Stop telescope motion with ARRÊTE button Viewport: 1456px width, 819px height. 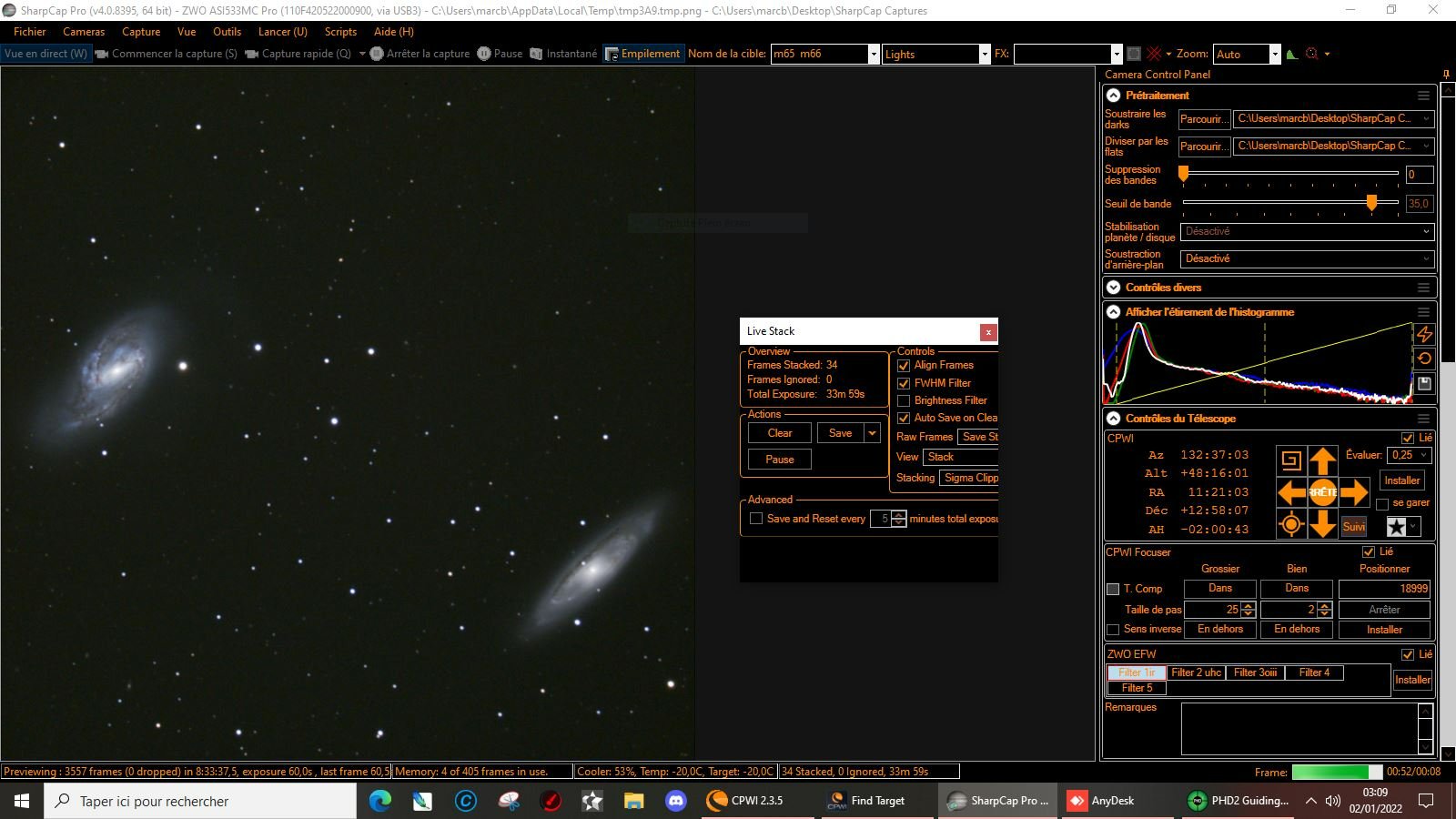tap(1322, 492)
